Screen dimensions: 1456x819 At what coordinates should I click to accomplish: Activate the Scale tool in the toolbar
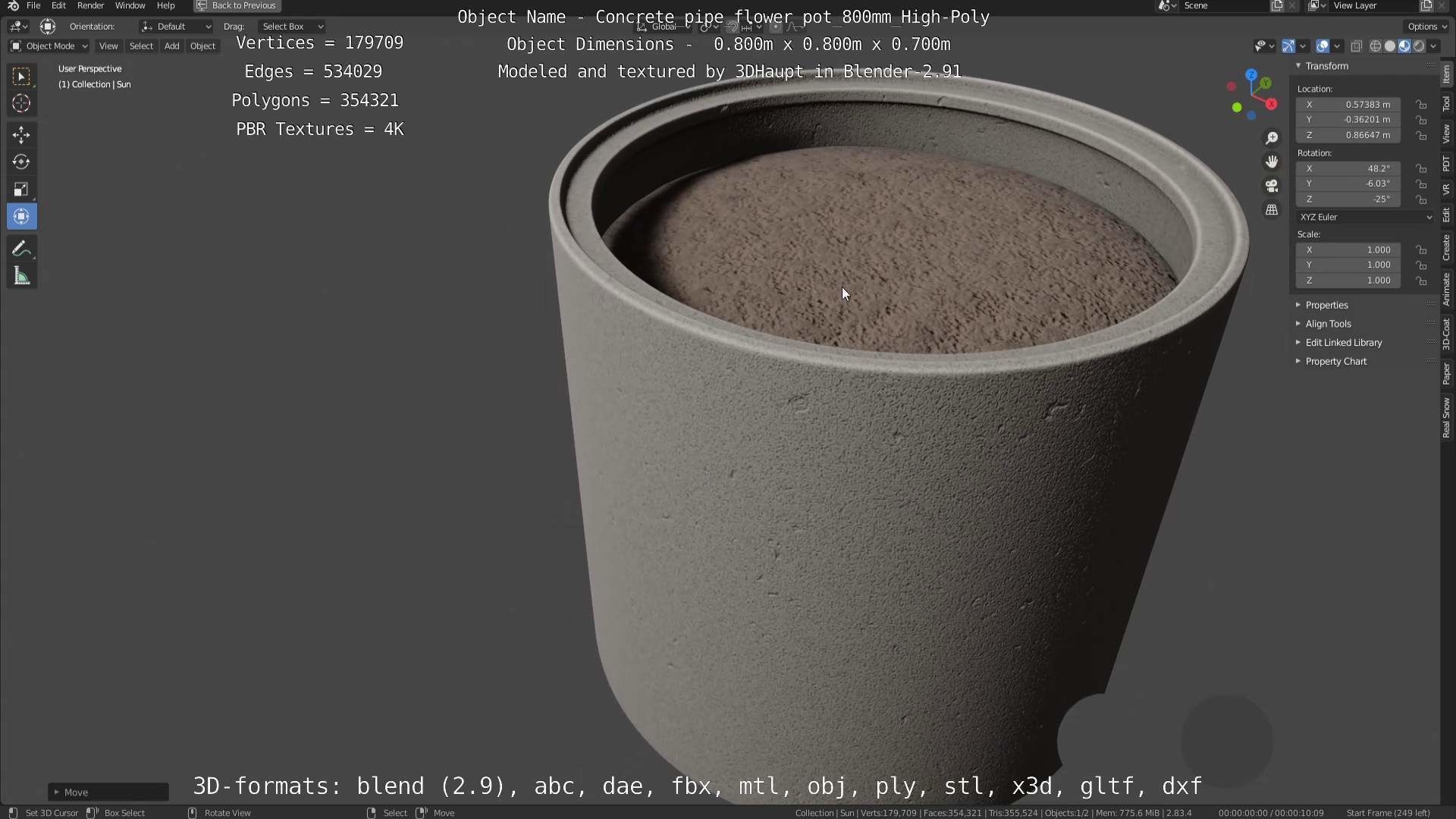[21, 190]
